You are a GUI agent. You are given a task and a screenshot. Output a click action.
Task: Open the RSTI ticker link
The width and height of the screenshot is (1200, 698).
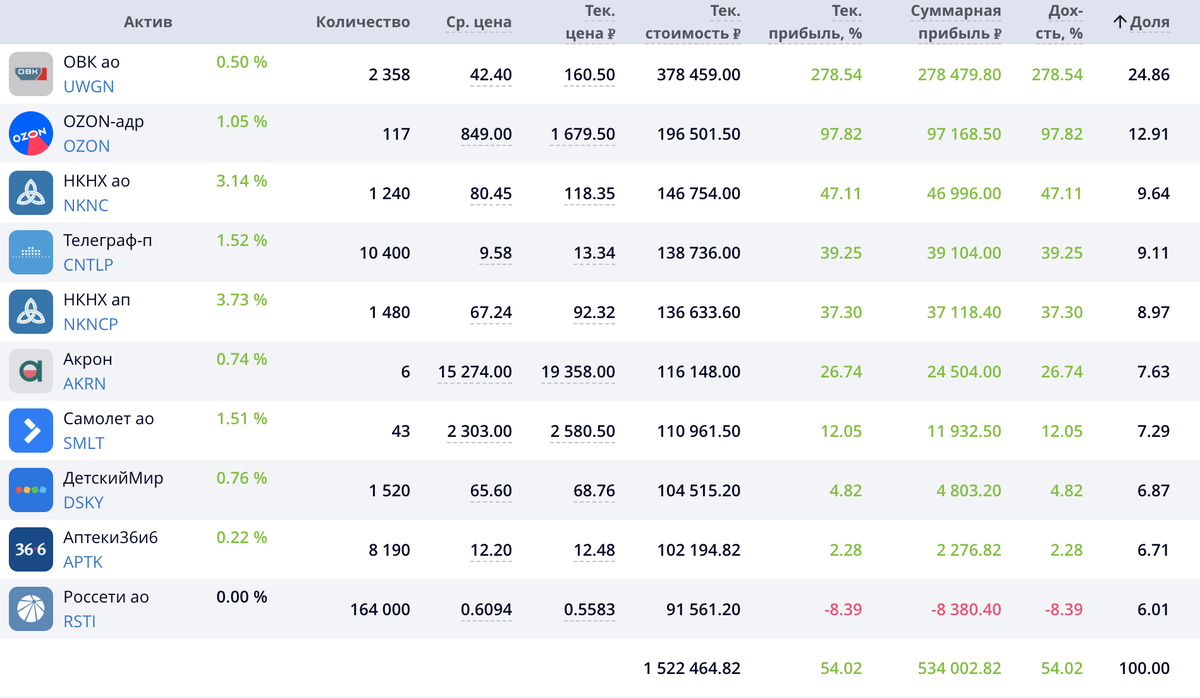coord(80,622)
